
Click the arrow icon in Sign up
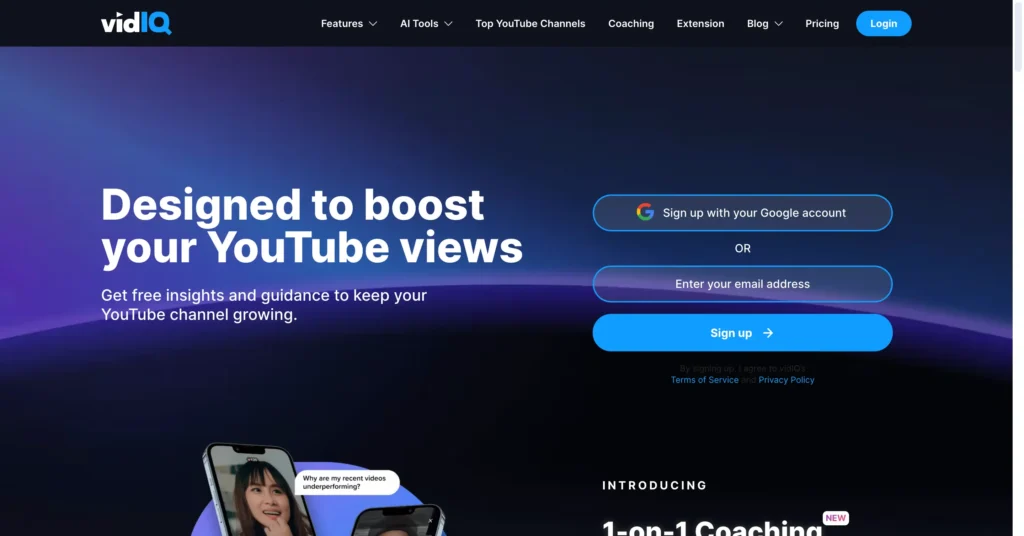tap(768, 333)
